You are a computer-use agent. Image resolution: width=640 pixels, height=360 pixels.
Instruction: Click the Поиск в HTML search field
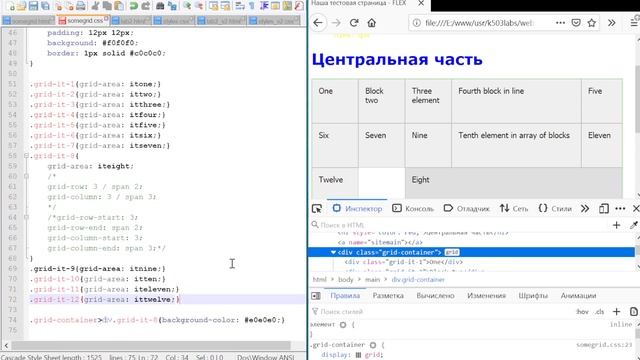pos(459,225)
